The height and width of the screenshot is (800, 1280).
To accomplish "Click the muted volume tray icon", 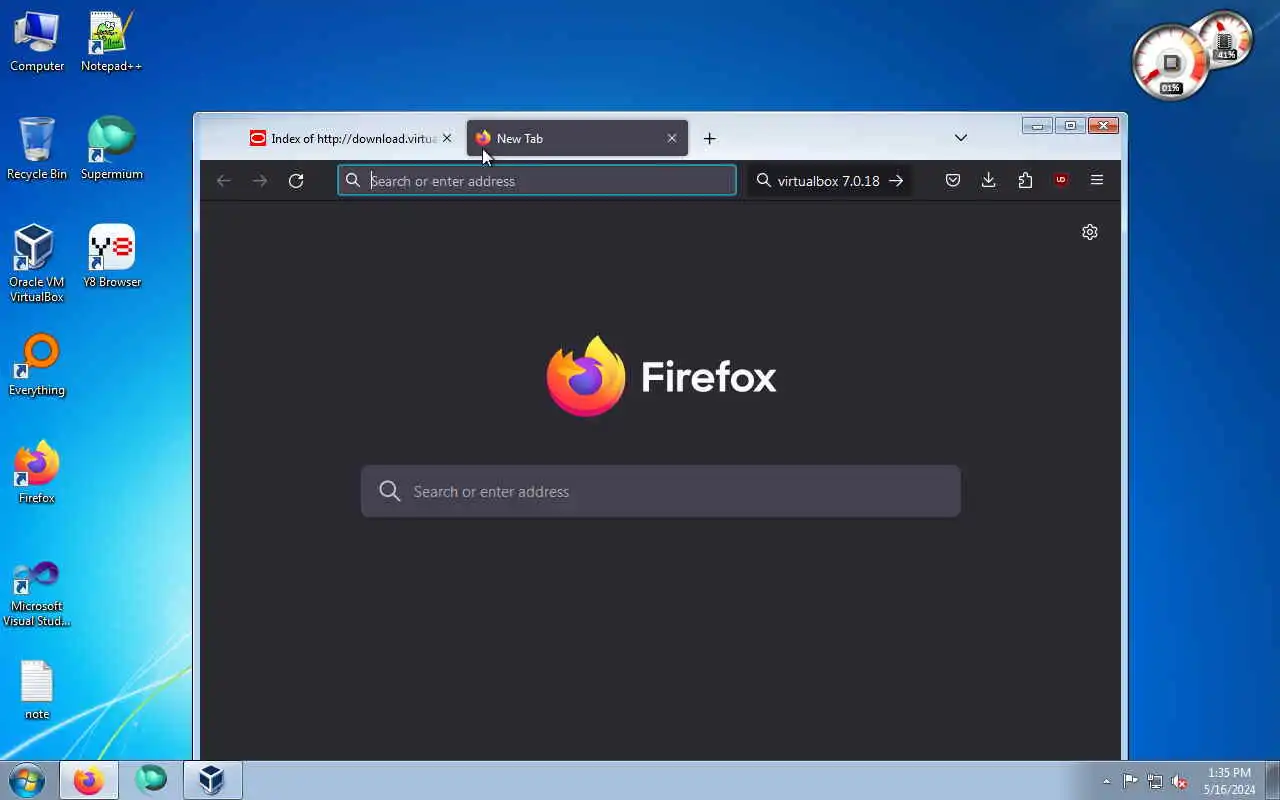I will pyautogui.click(x=1179, y=781).
